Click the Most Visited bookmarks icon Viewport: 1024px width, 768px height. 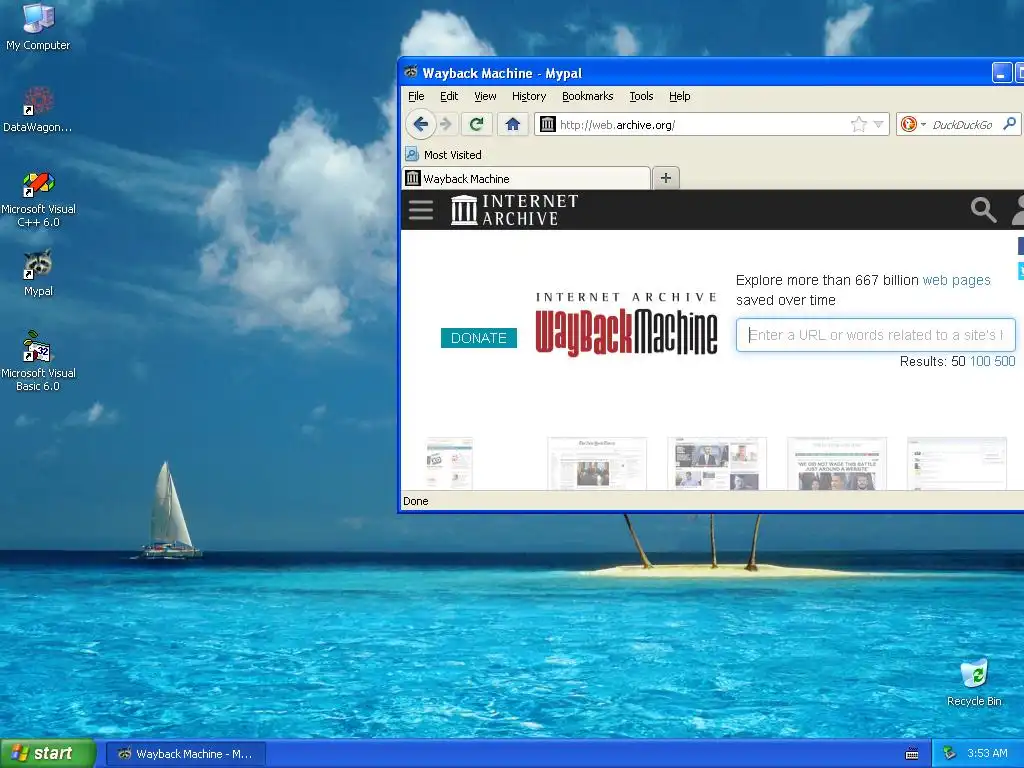[411, 154]
